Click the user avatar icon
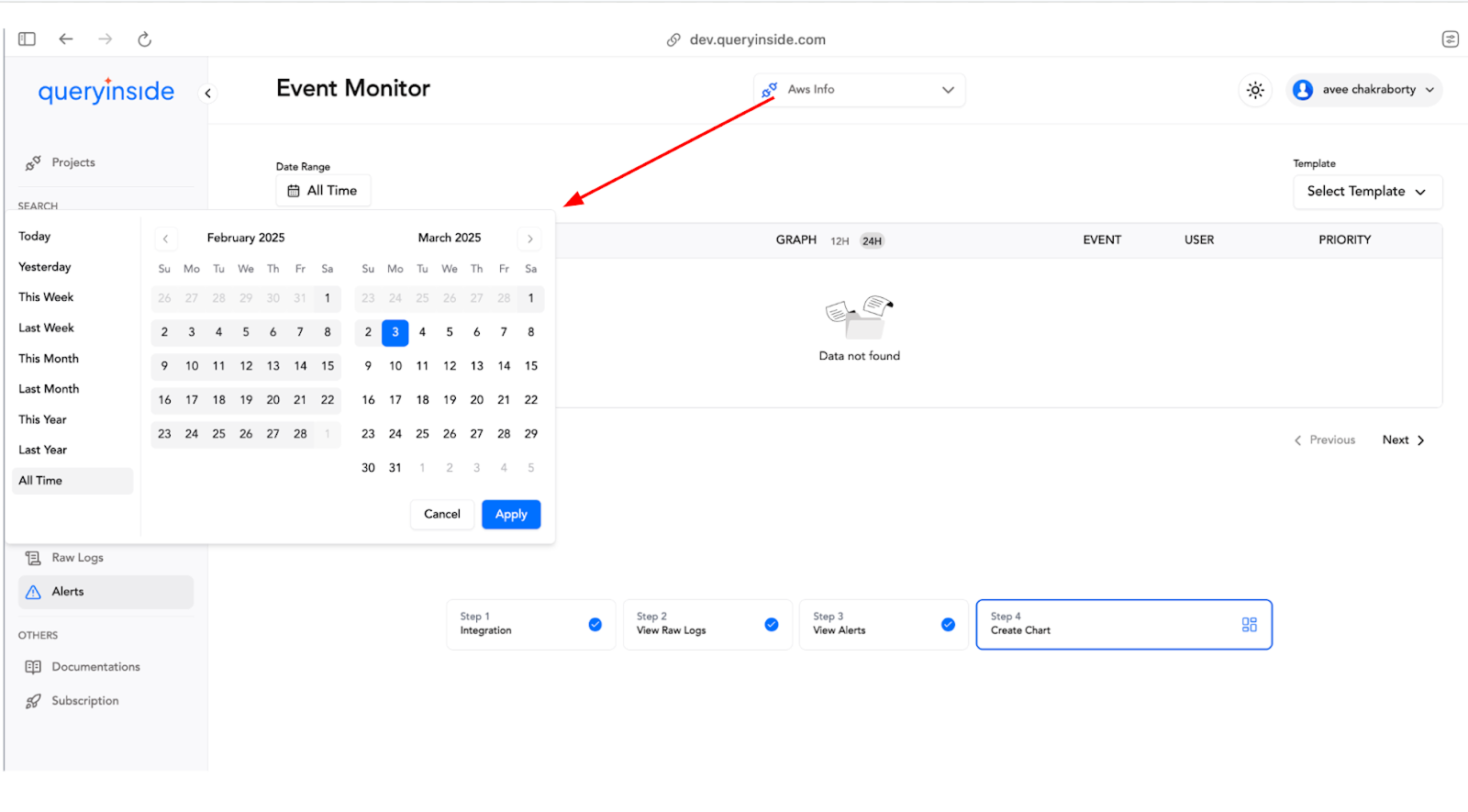 coord(1303,90)
